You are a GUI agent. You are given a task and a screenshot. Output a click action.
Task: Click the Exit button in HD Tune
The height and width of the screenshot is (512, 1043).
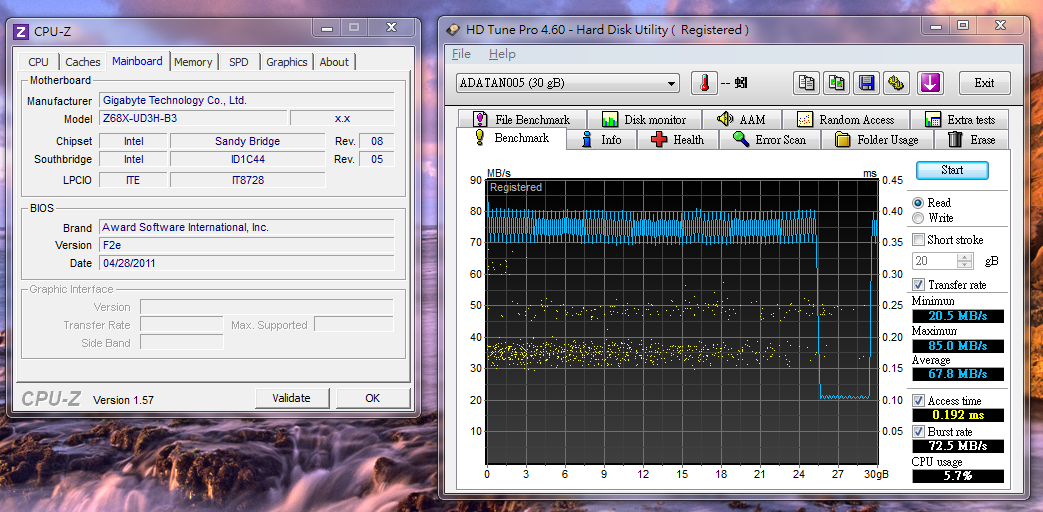click(984, 83)
